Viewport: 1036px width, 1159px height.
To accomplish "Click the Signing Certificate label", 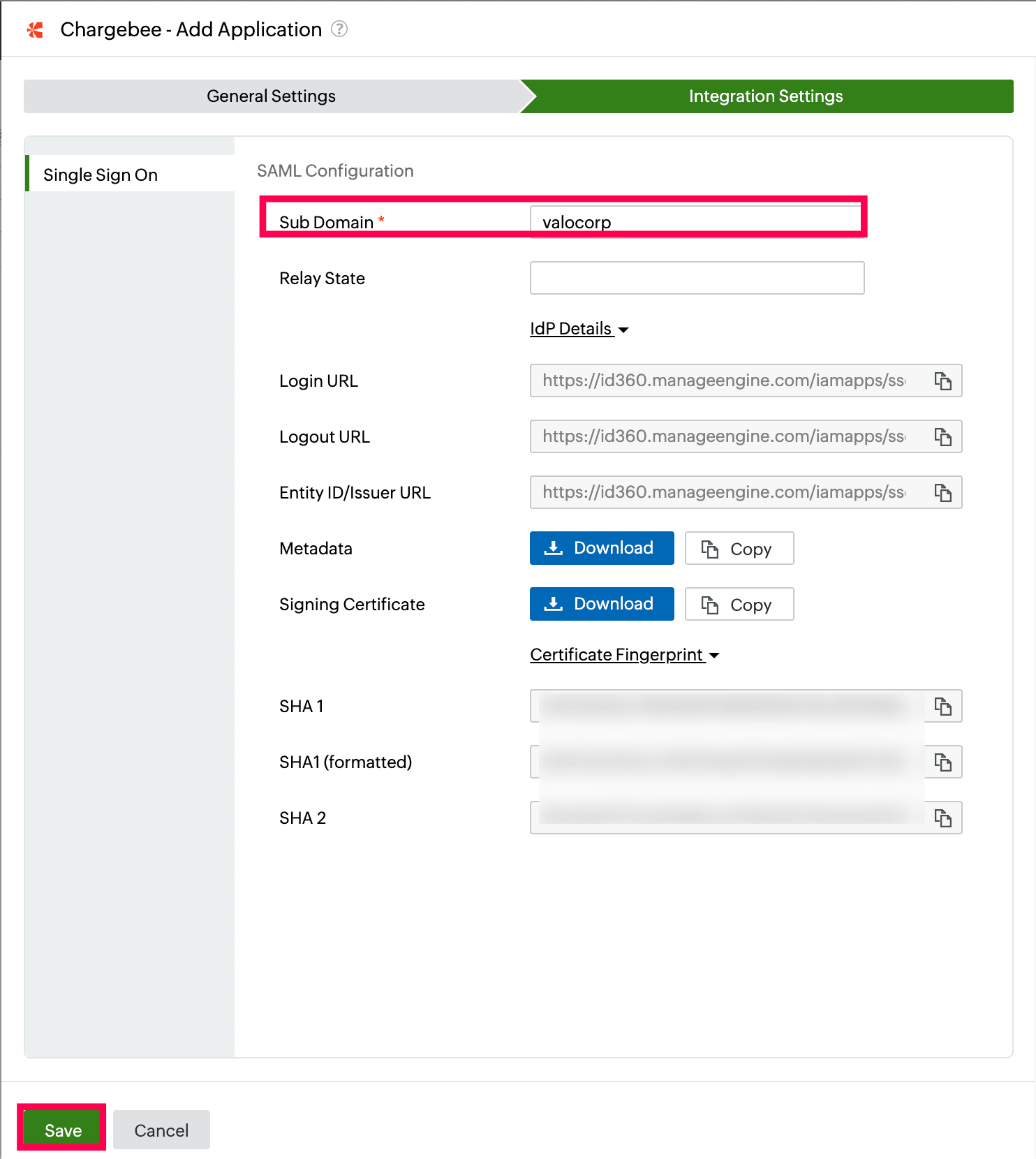I will [352, 604].
